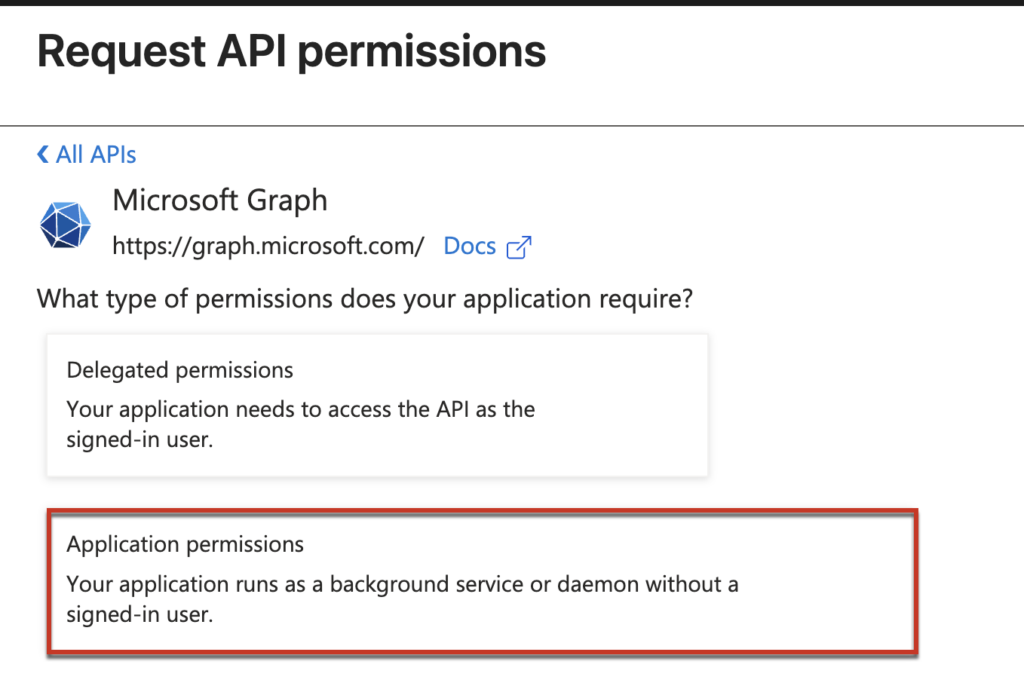Click the external link icon beside Docs
The height and width of the screenshot is (695, 1024).
point(519,247)
